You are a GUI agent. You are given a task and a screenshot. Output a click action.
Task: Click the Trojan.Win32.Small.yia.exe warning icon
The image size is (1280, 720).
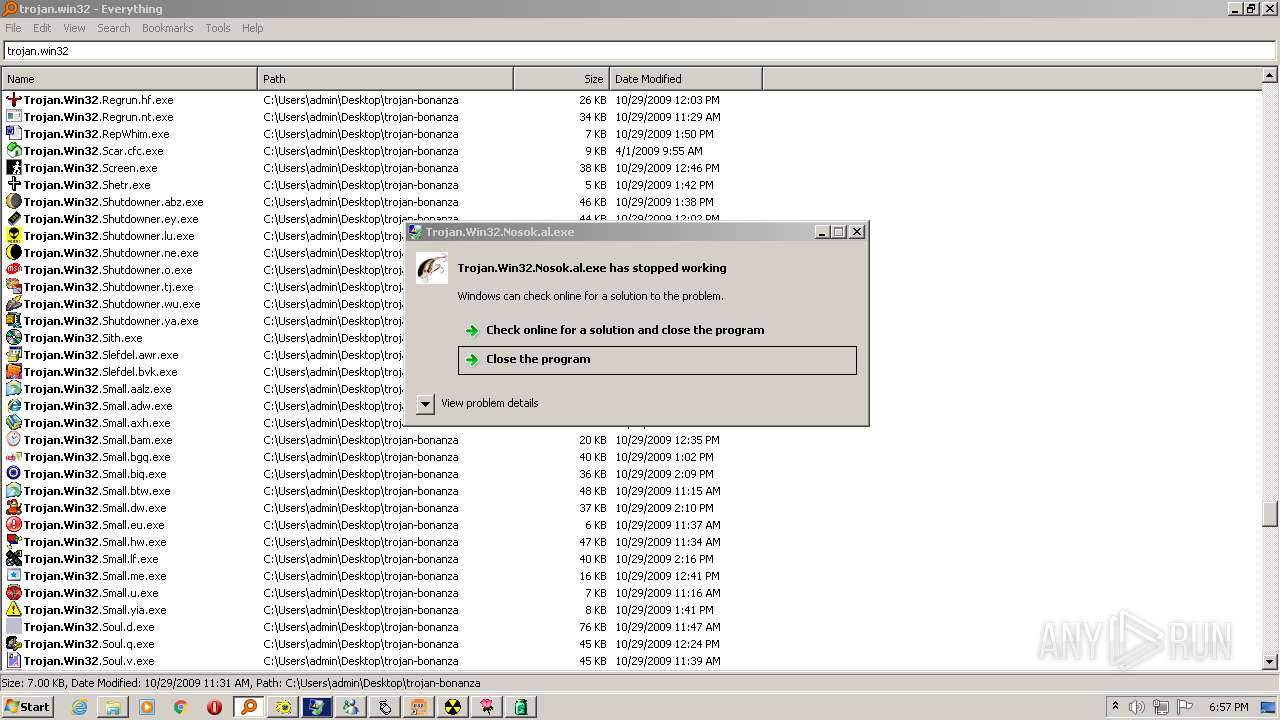pos(14,610)
